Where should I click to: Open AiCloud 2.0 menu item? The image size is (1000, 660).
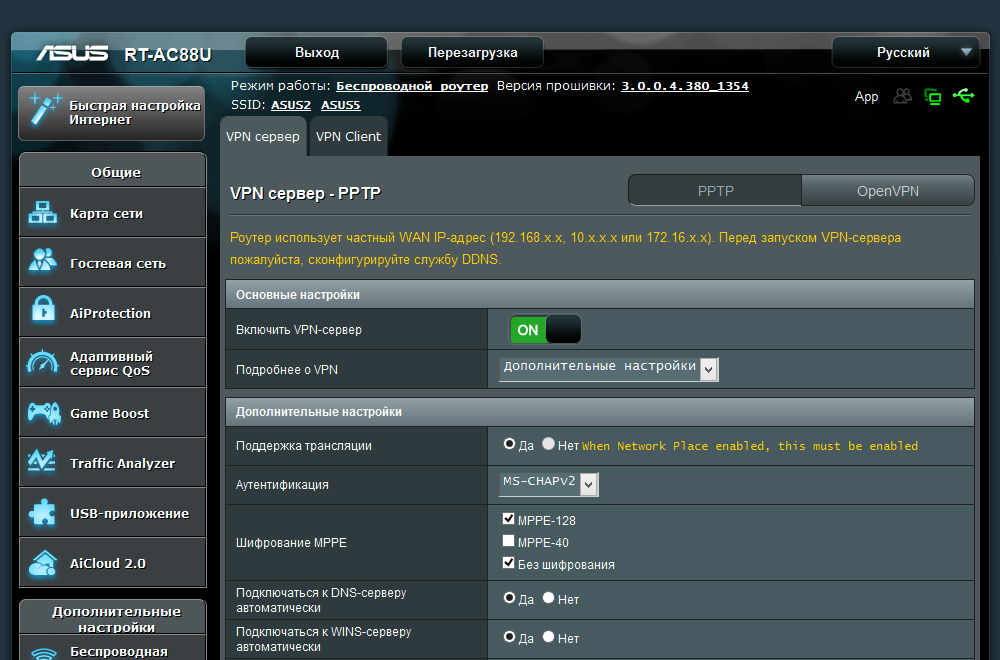113,562
